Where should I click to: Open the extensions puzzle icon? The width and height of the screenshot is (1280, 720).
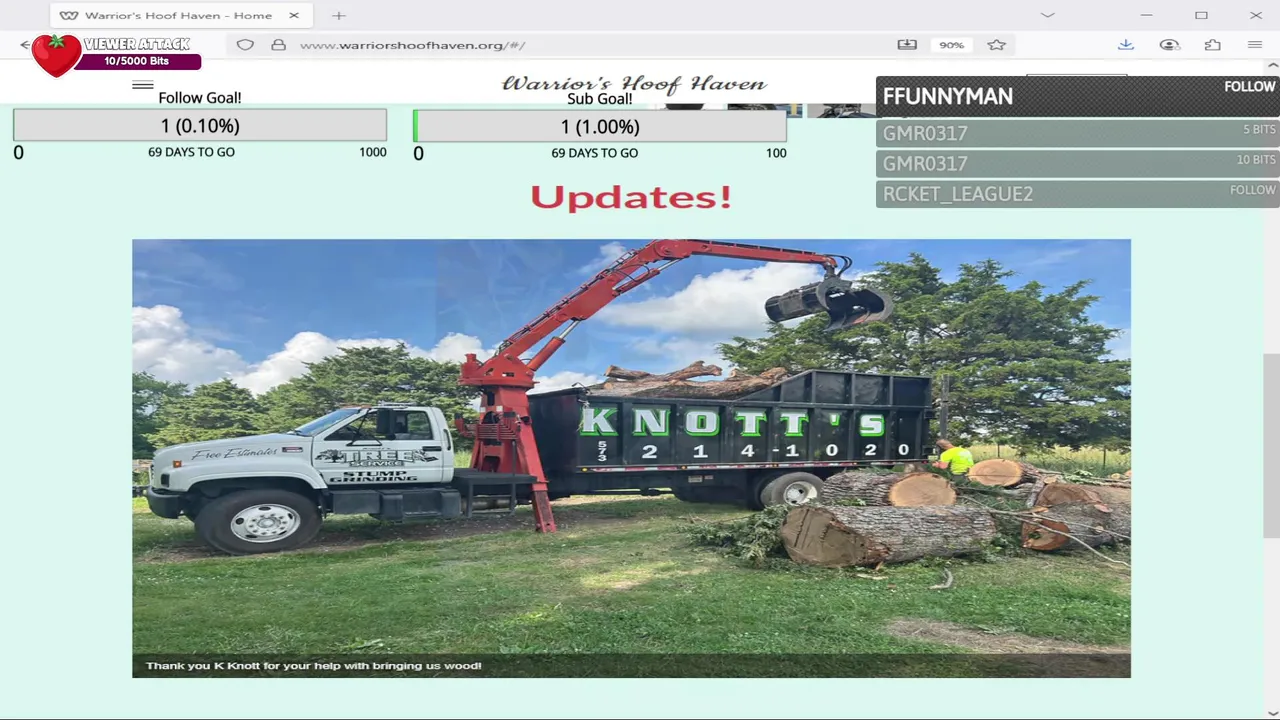click(x=1212, y=45)
